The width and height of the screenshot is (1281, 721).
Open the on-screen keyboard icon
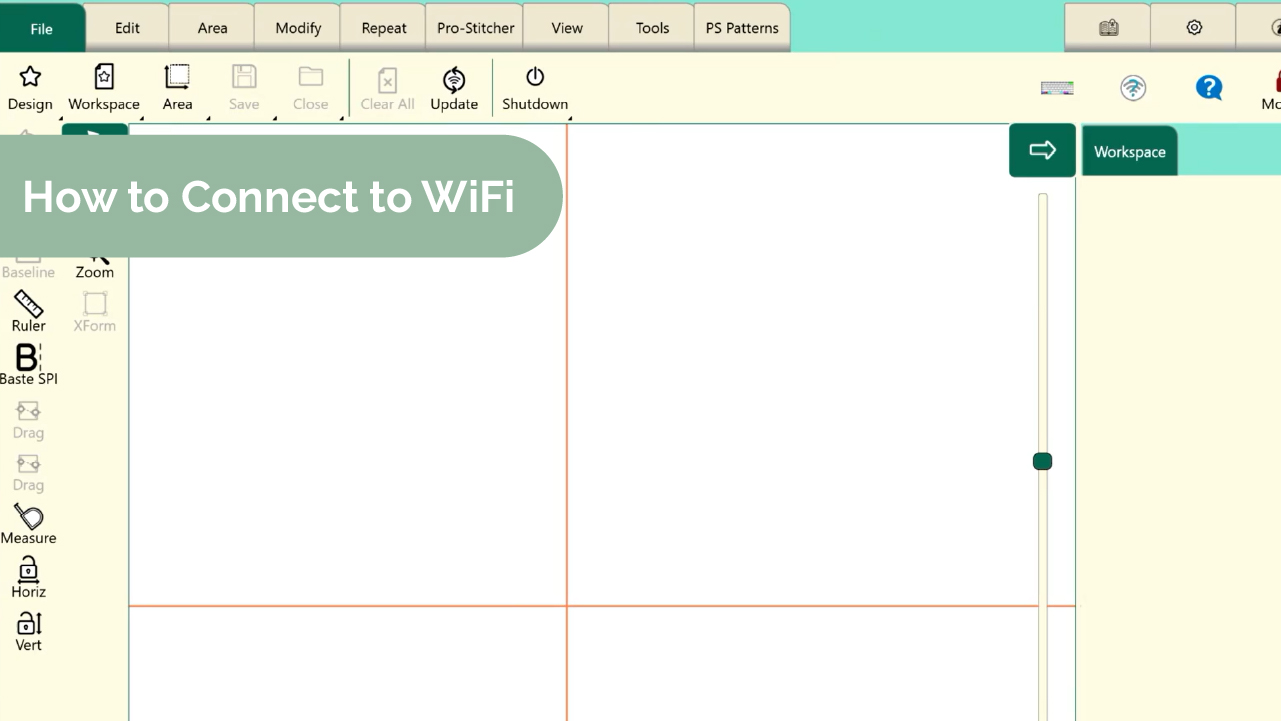pyautogui.click(x=1057, y=88)
